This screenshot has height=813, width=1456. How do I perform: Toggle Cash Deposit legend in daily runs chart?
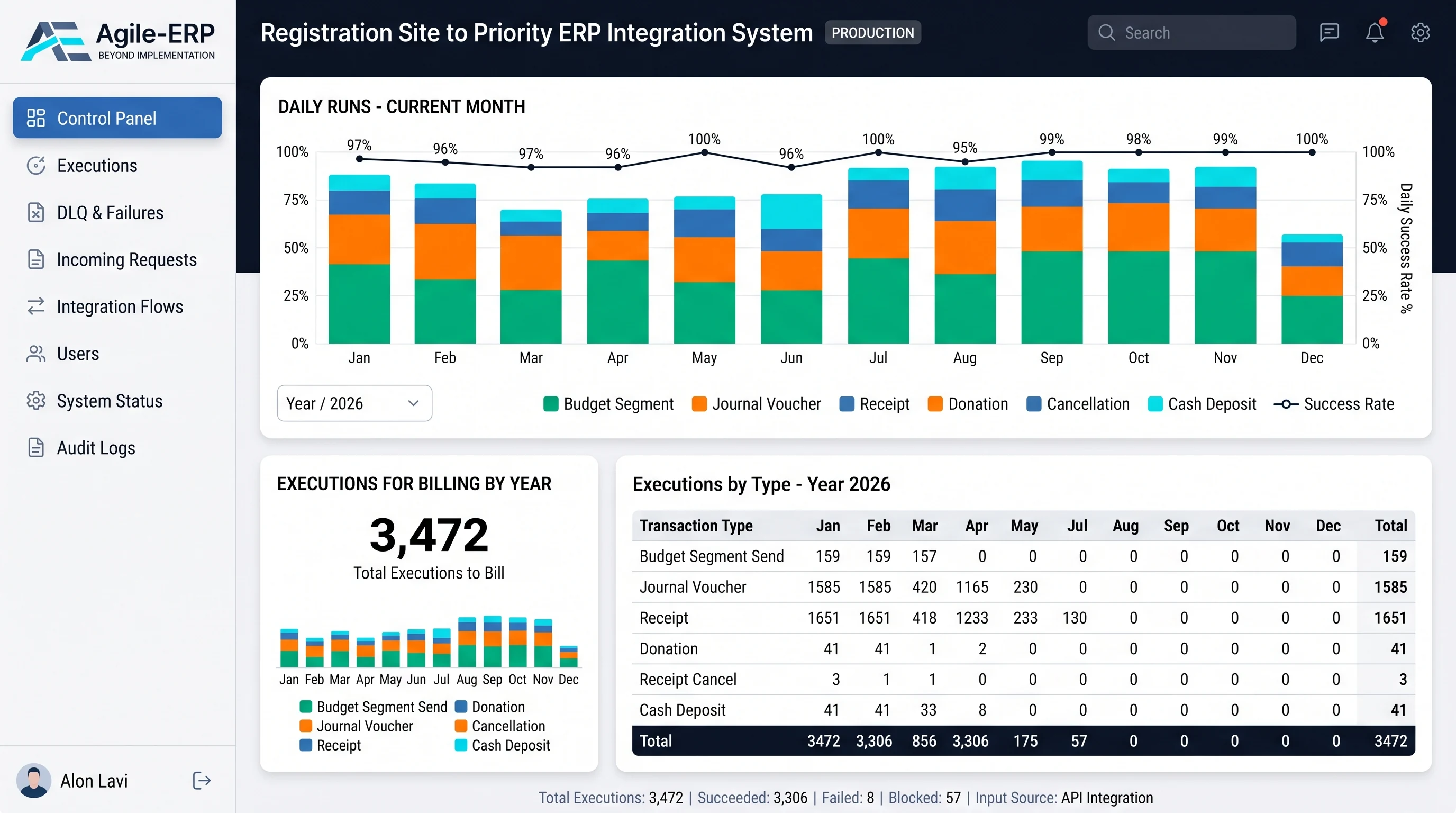[x=1202, y=404]
